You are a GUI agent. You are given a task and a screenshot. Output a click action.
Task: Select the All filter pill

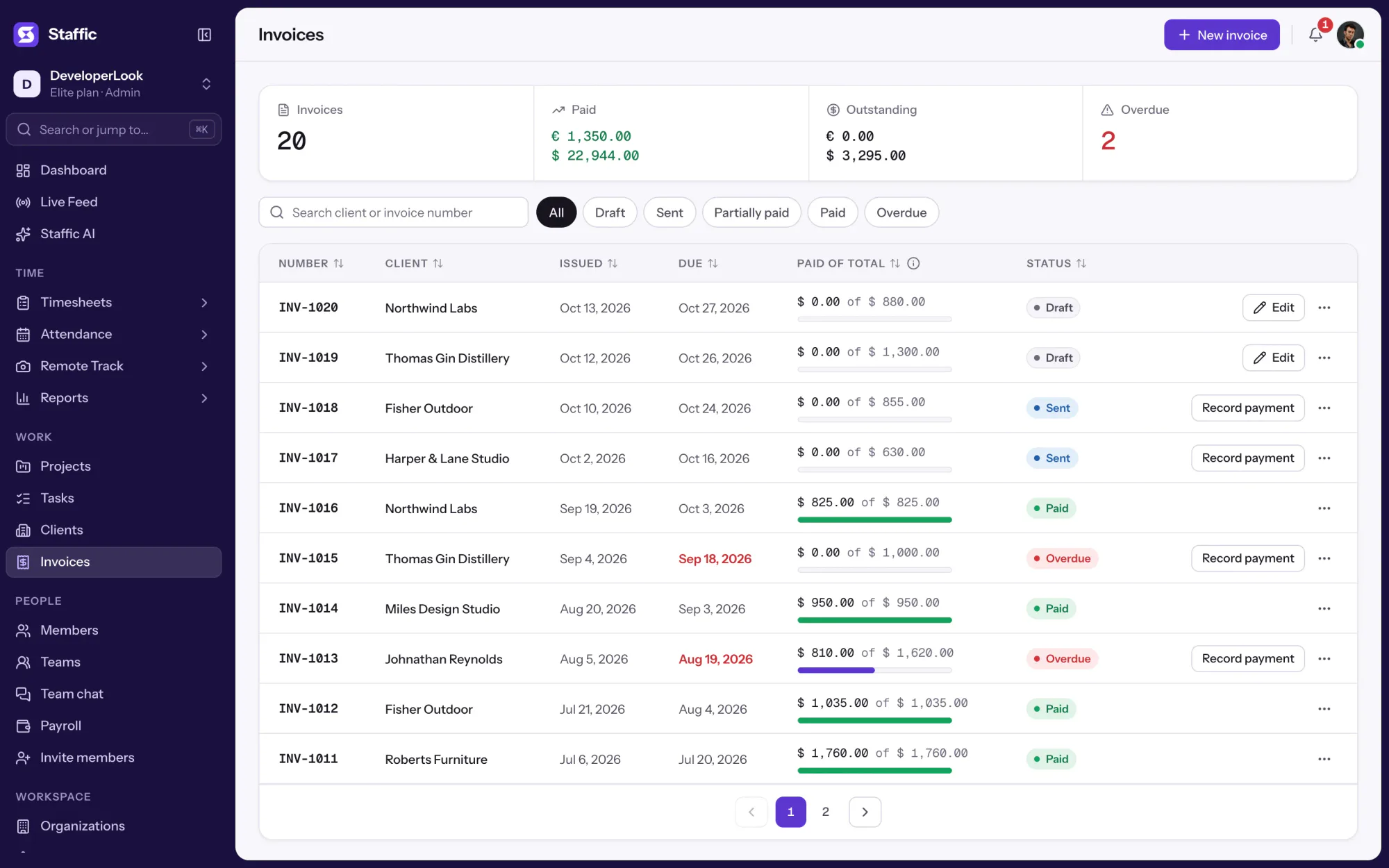pos(556,212)
